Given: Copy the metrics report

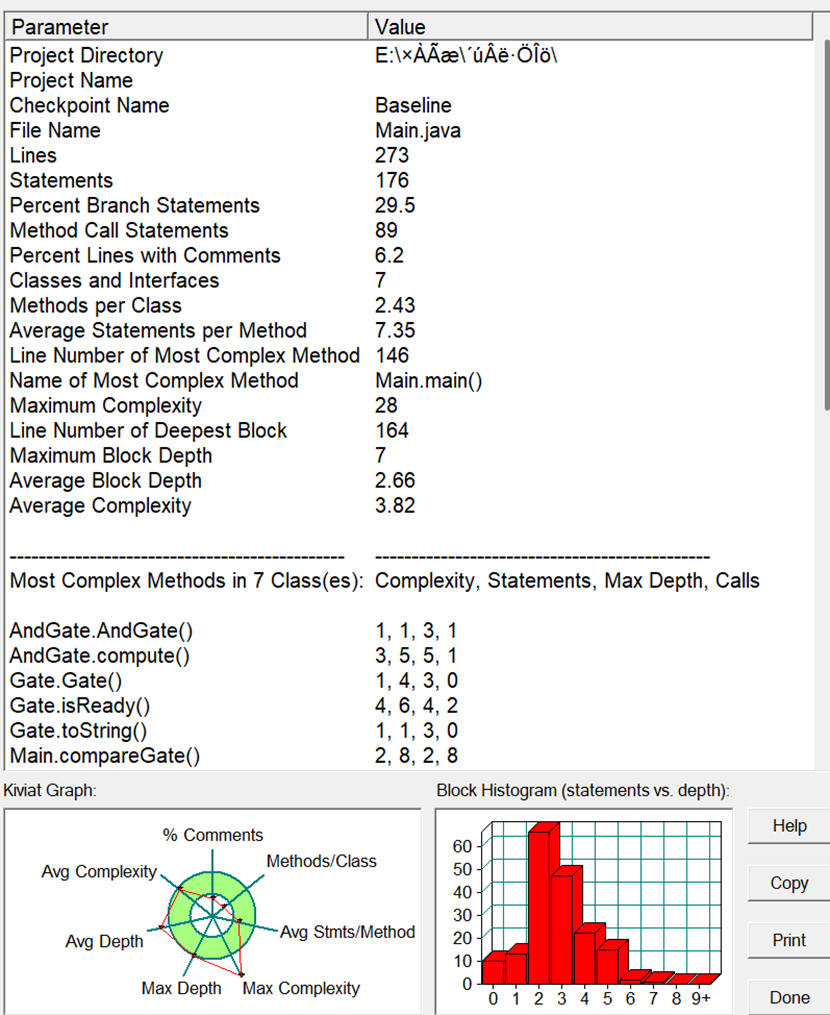Looking at the screenshot, I should click(789, 883).
